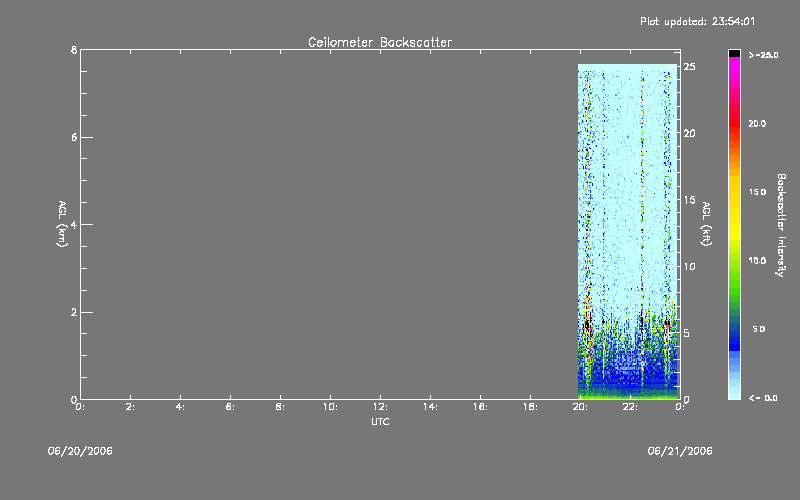The width and height of the screenshot is (800, 500).
Task: Click the yellow region of the colorbar near 15.0
Action: 734,193
